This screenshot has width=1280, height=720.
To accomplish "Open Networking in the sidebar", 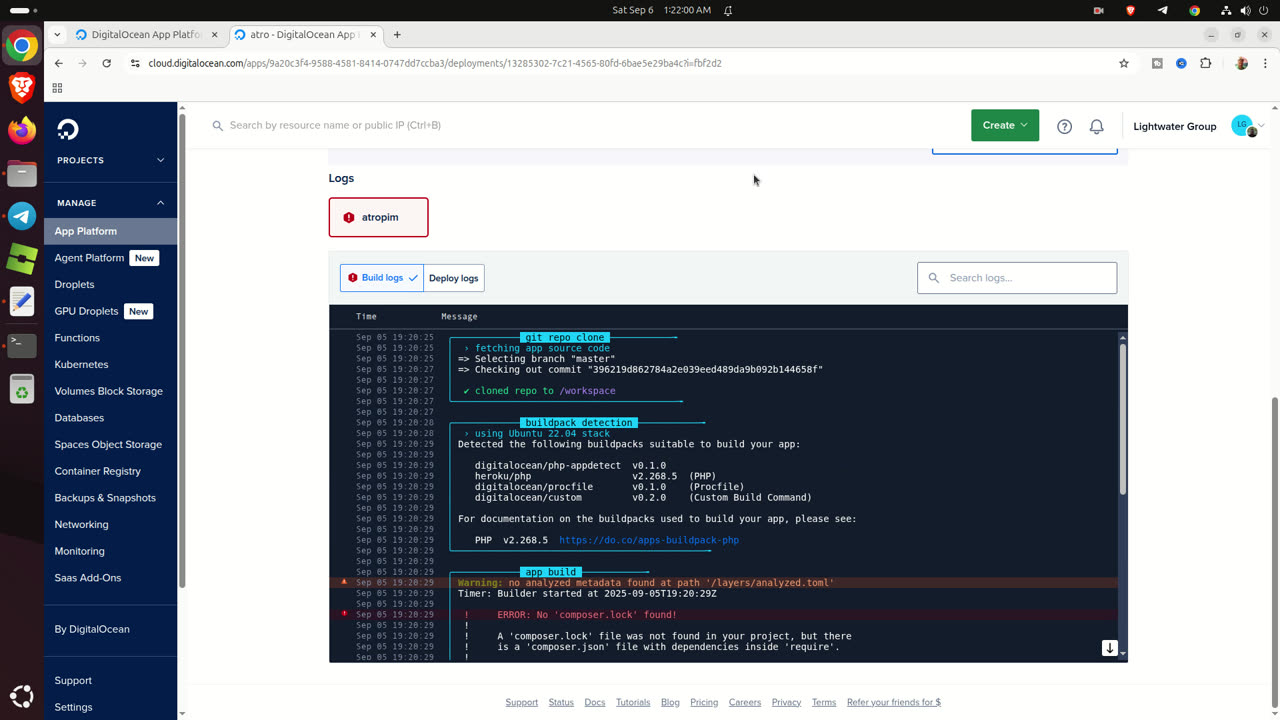I will (81, 524).
